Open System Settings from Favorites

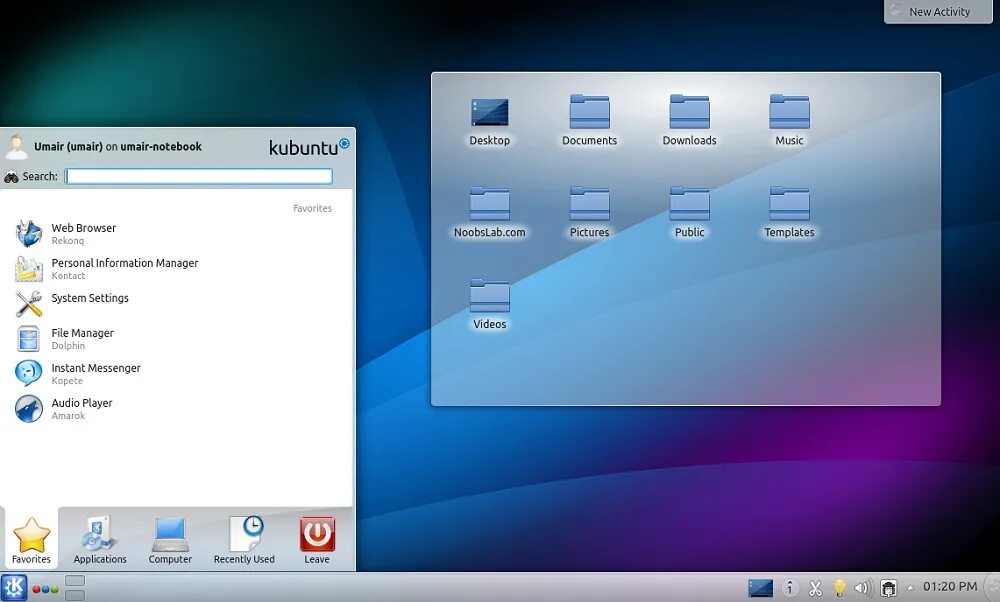[x=175, y=304]
